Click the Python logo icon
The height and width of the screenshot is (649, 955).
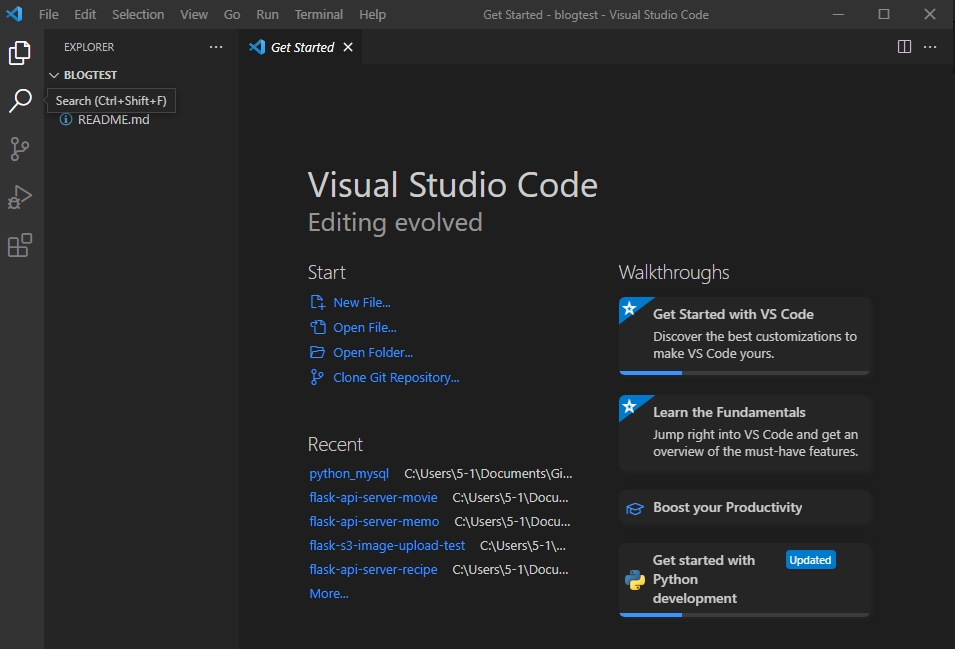(x=635, y=580)
